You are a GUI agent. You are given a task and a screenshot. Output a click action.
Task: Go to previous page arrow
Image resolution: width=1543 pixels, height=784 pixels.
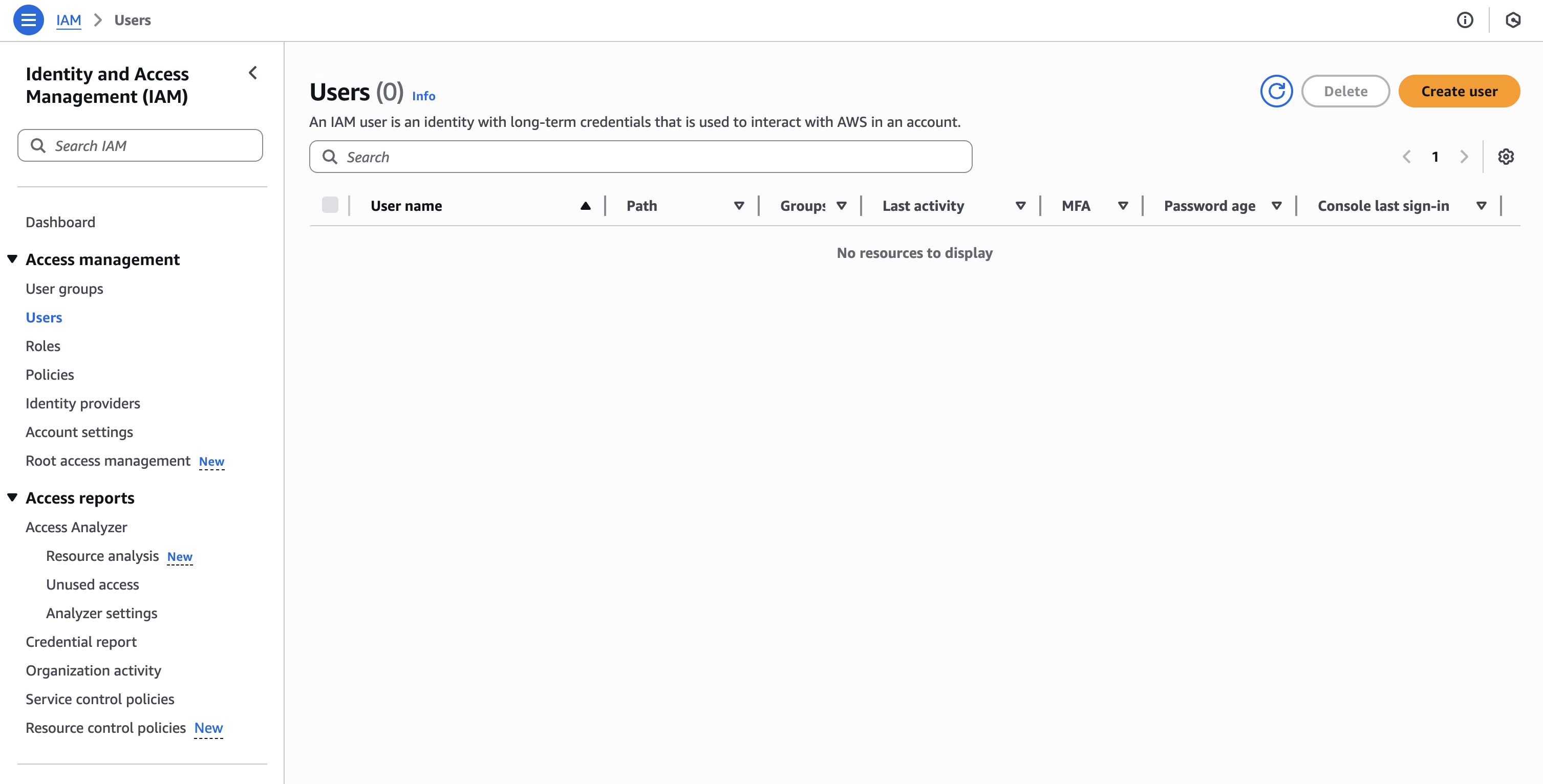click(1406, 157)
